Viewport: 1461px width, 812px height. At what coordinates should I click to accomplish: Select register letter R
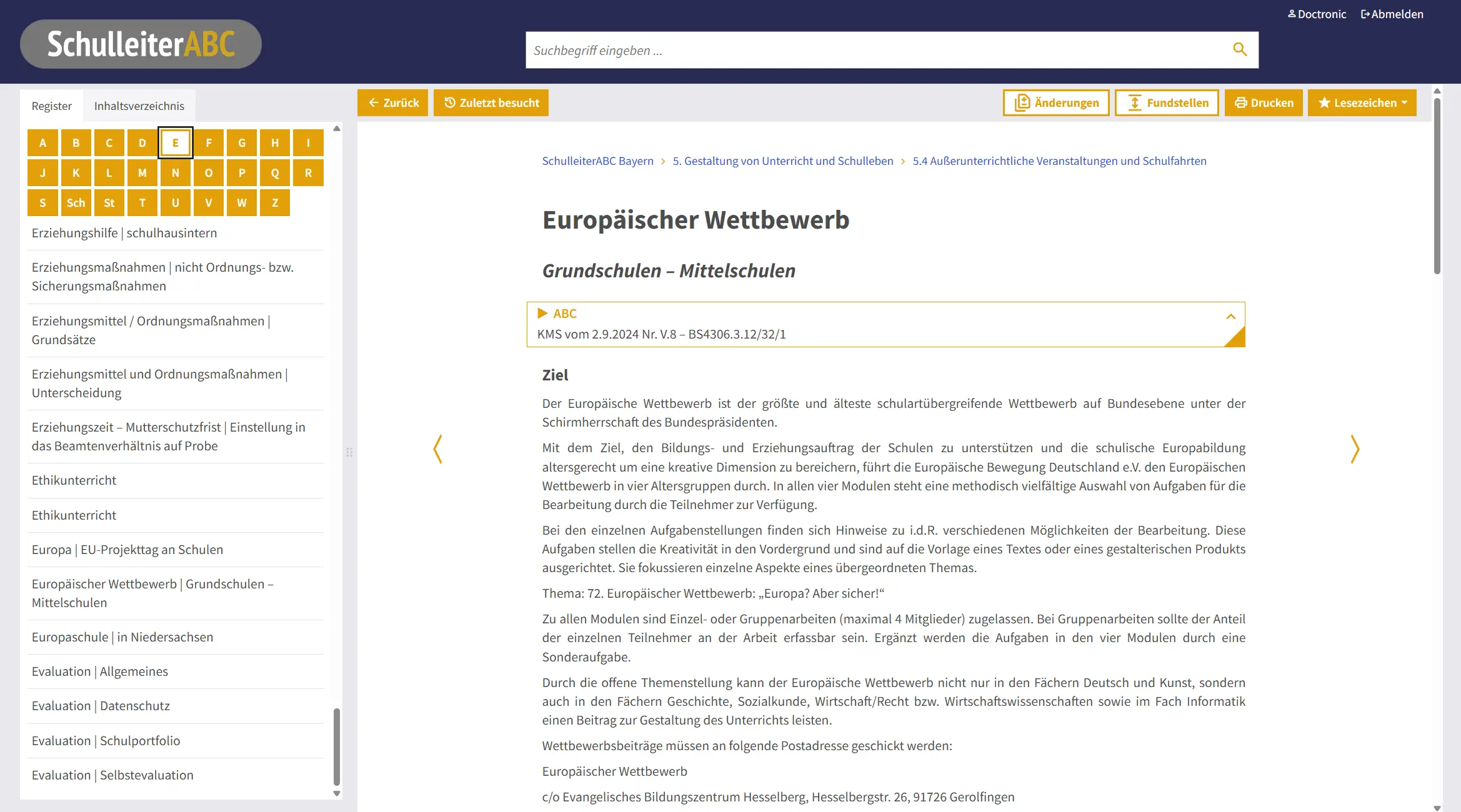308,172
